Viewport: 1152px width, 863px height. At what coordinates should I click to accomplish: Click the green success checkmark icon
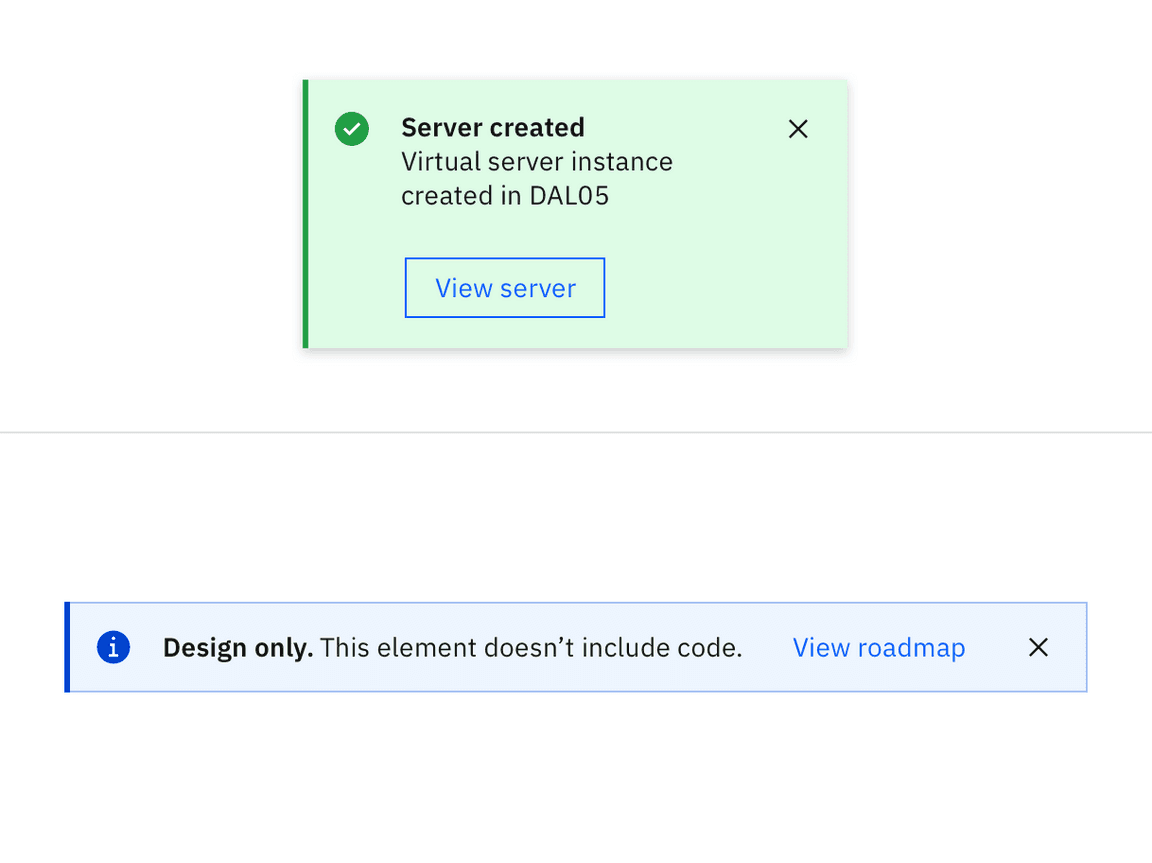point(352,129)
